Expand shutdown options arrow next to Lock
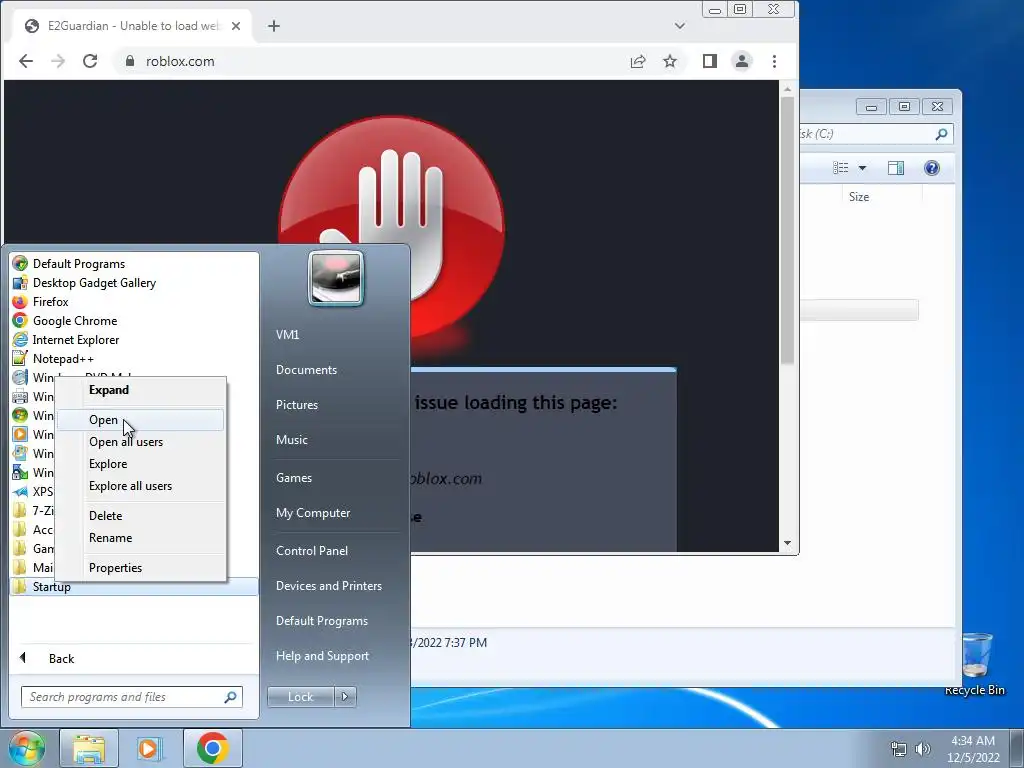 coord(345,697)
